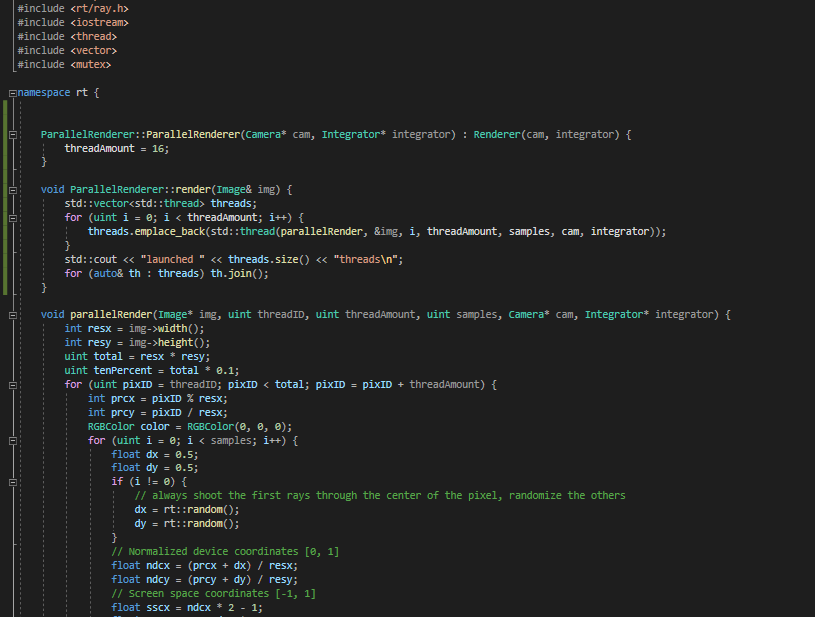Click the Image& img parameter in render

click(x=248, y=190)
